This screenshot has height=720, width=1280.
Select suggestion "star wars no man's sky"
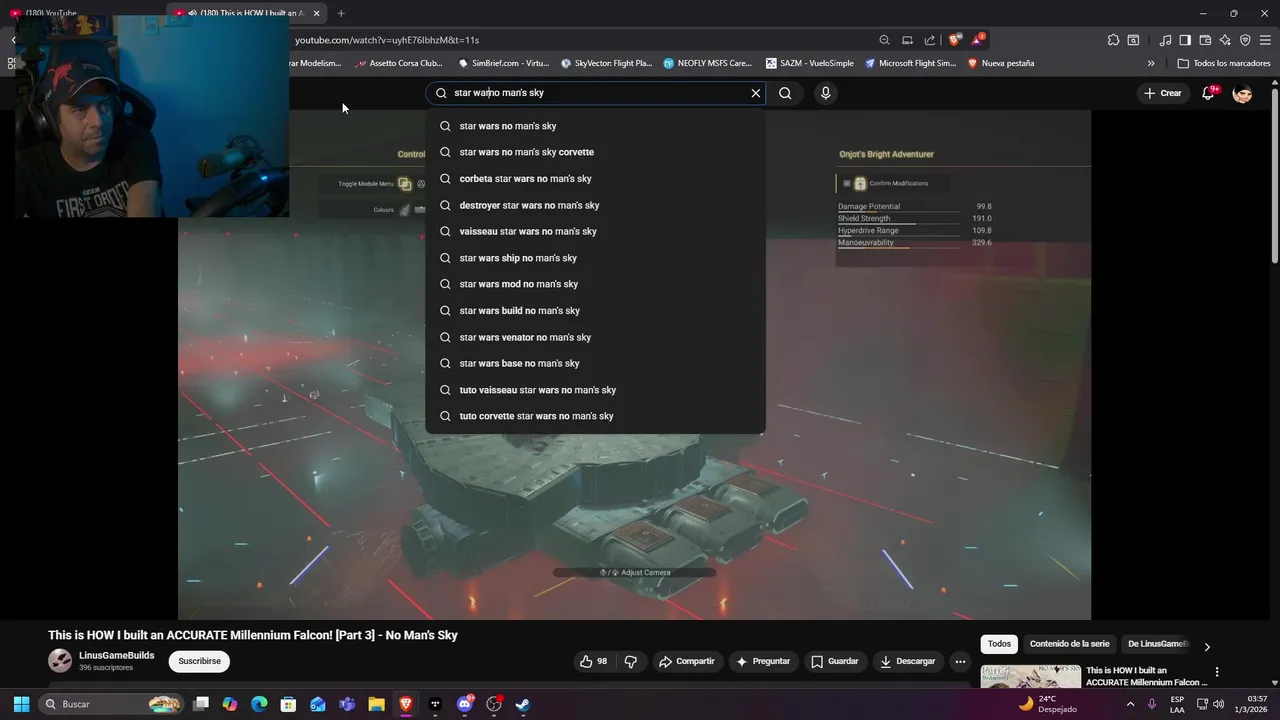click(x=595, y=126)
